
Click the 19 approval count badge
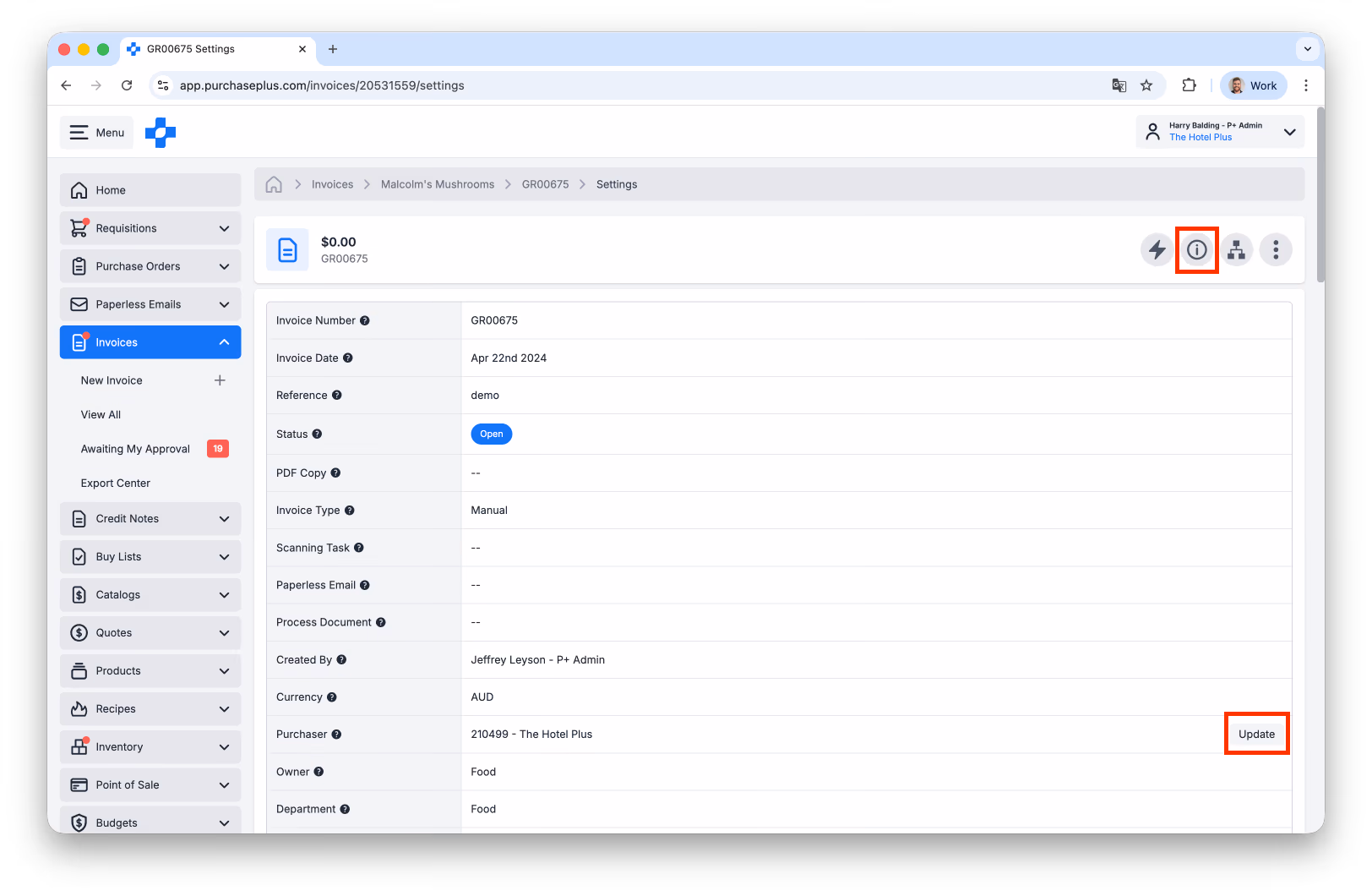218,449
